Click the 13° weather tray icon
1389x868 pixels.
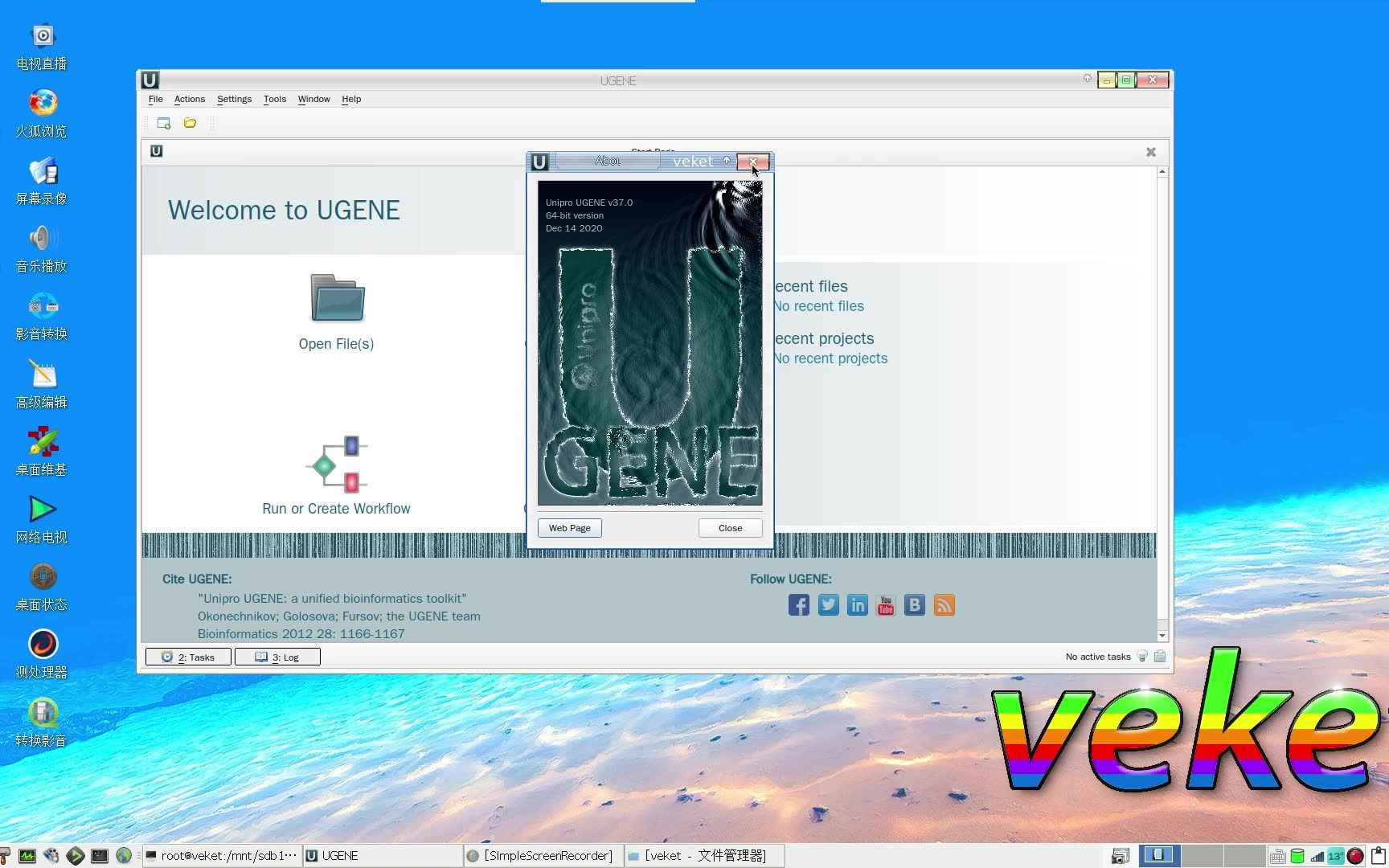pos(1335,856)
